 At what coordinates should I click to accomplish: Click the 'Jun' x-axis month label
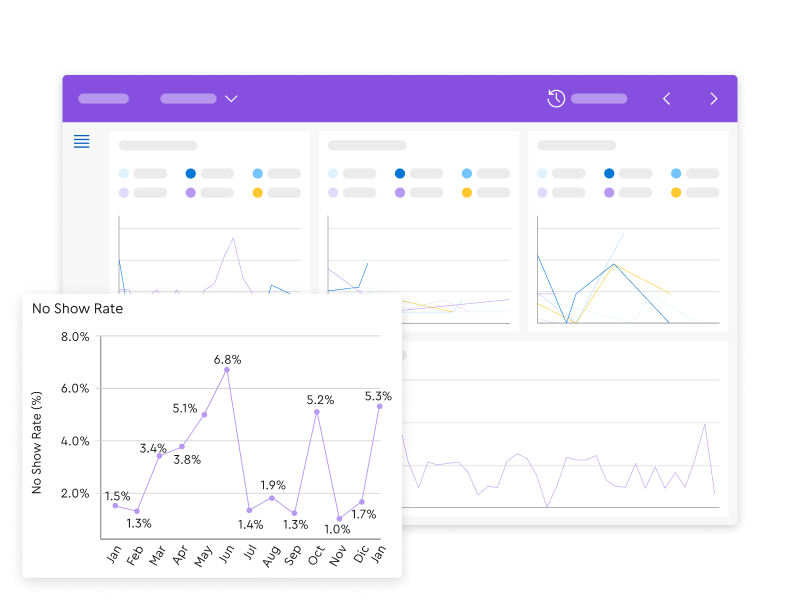pyautogui.click(x=227, y=554)
